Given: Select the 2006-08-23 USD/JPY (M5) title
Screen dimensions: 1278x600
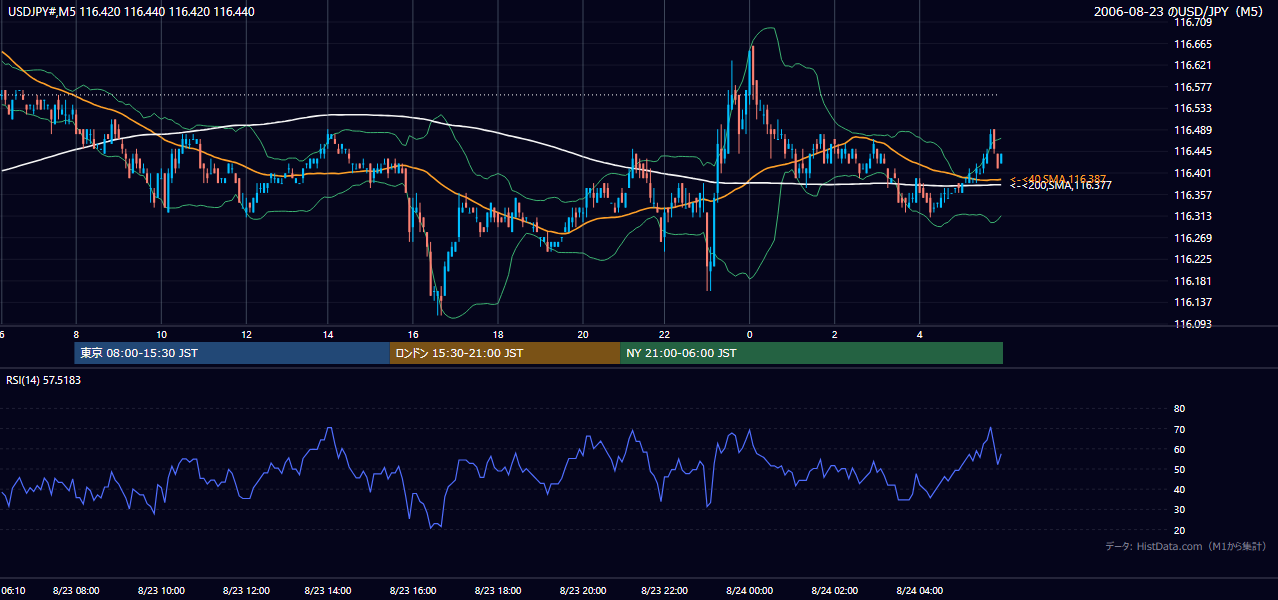Looking at the screenshot, I should [1180, 12].
